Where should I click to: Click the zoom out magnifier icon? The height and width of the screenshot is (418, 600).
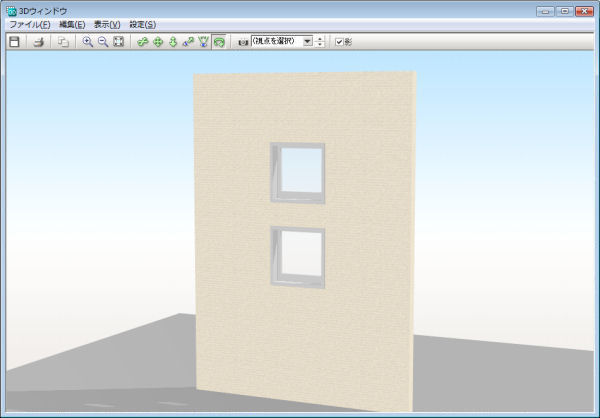pyautogui.click(x=102, y=42)
